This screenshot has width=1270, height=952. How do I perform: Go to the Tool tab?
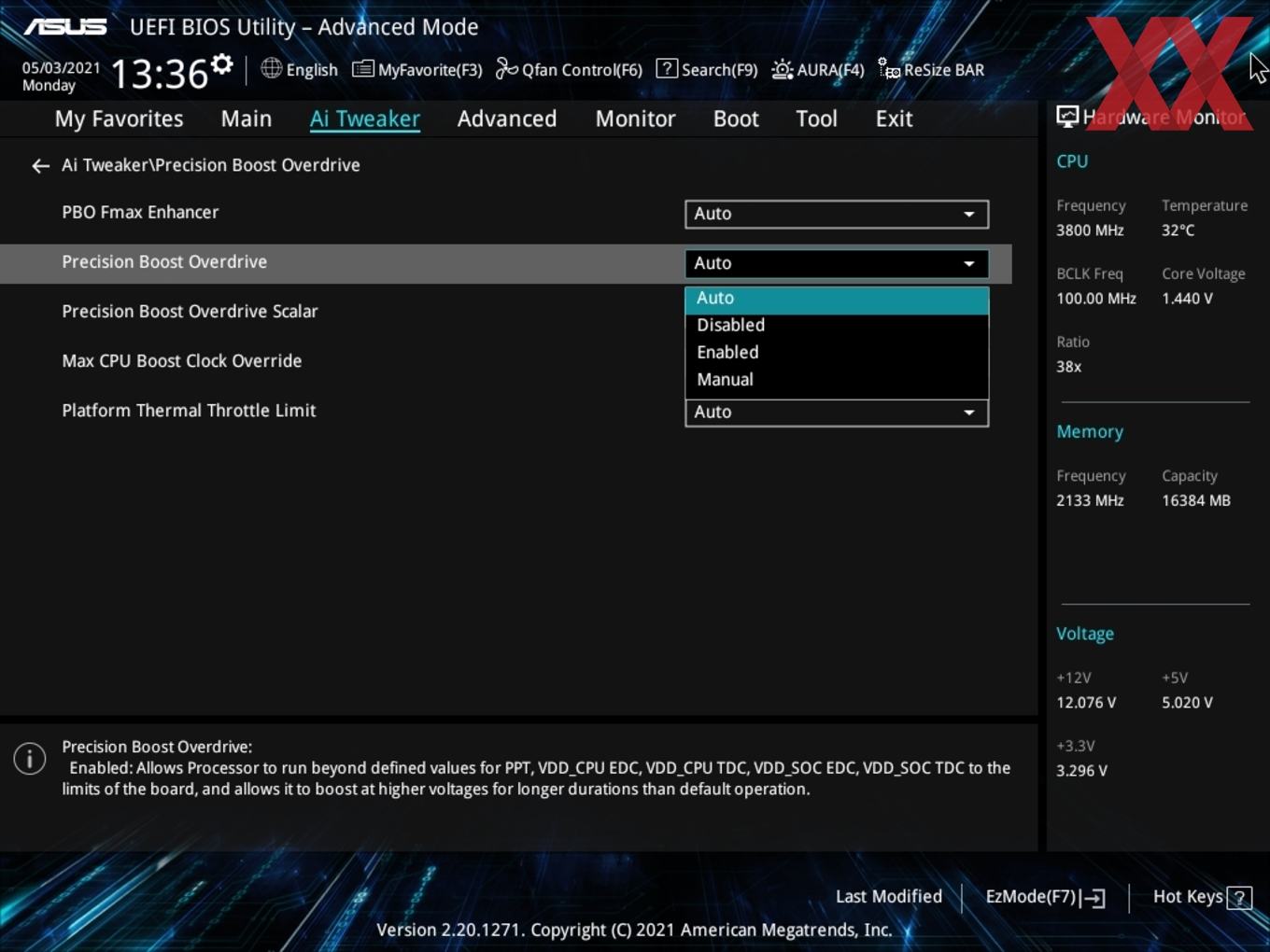point(816,119)
